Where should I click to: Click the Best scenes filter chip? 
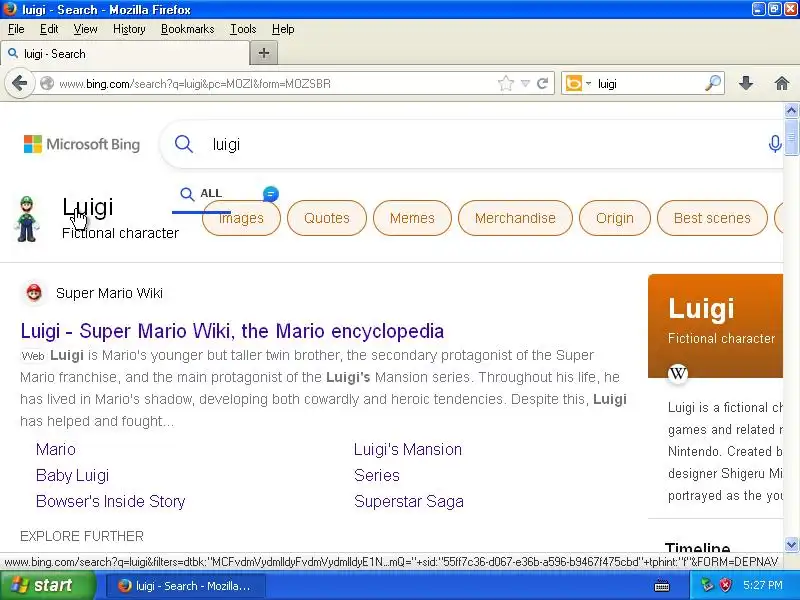[x=712, y=218]
